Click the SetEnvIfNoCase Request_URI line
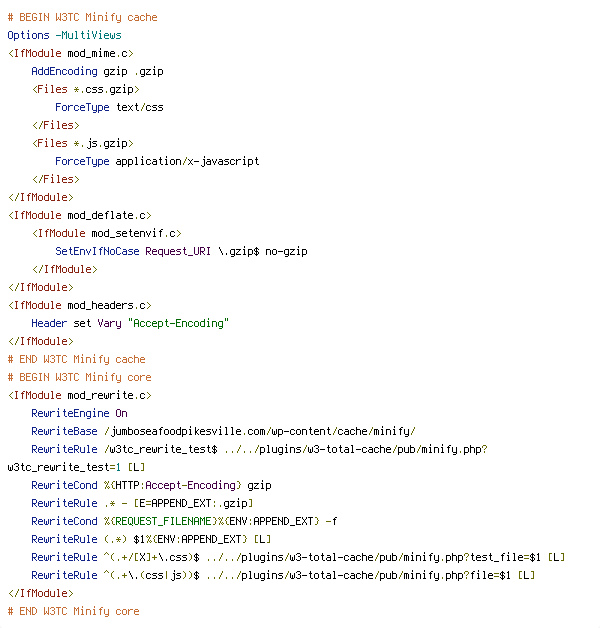This screenshot has height=628, width=600. [x=181, y=252]
